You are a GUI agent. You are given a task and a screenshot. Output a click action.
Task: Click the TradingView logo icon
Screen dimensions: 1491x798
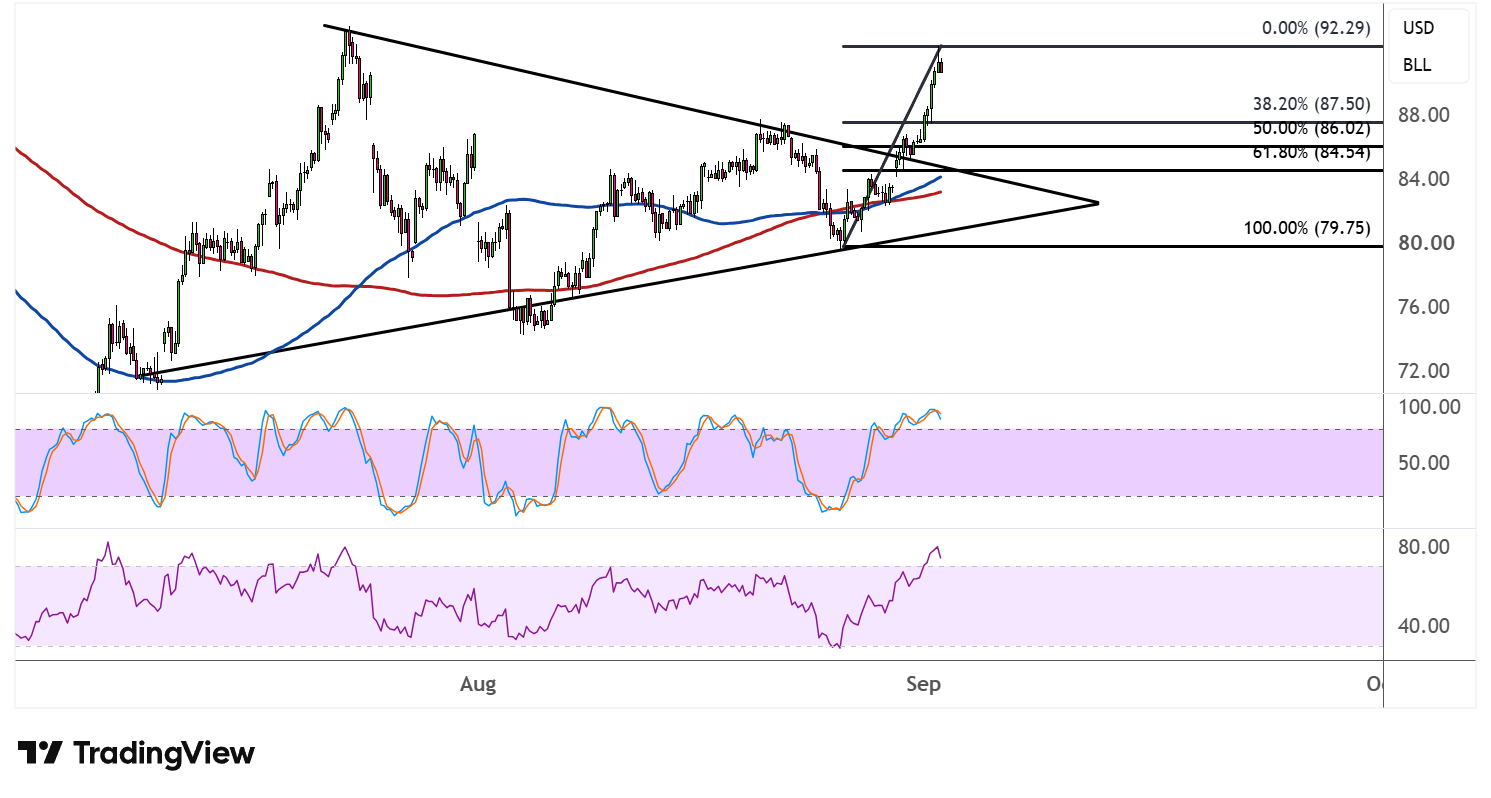click(41, 753)
